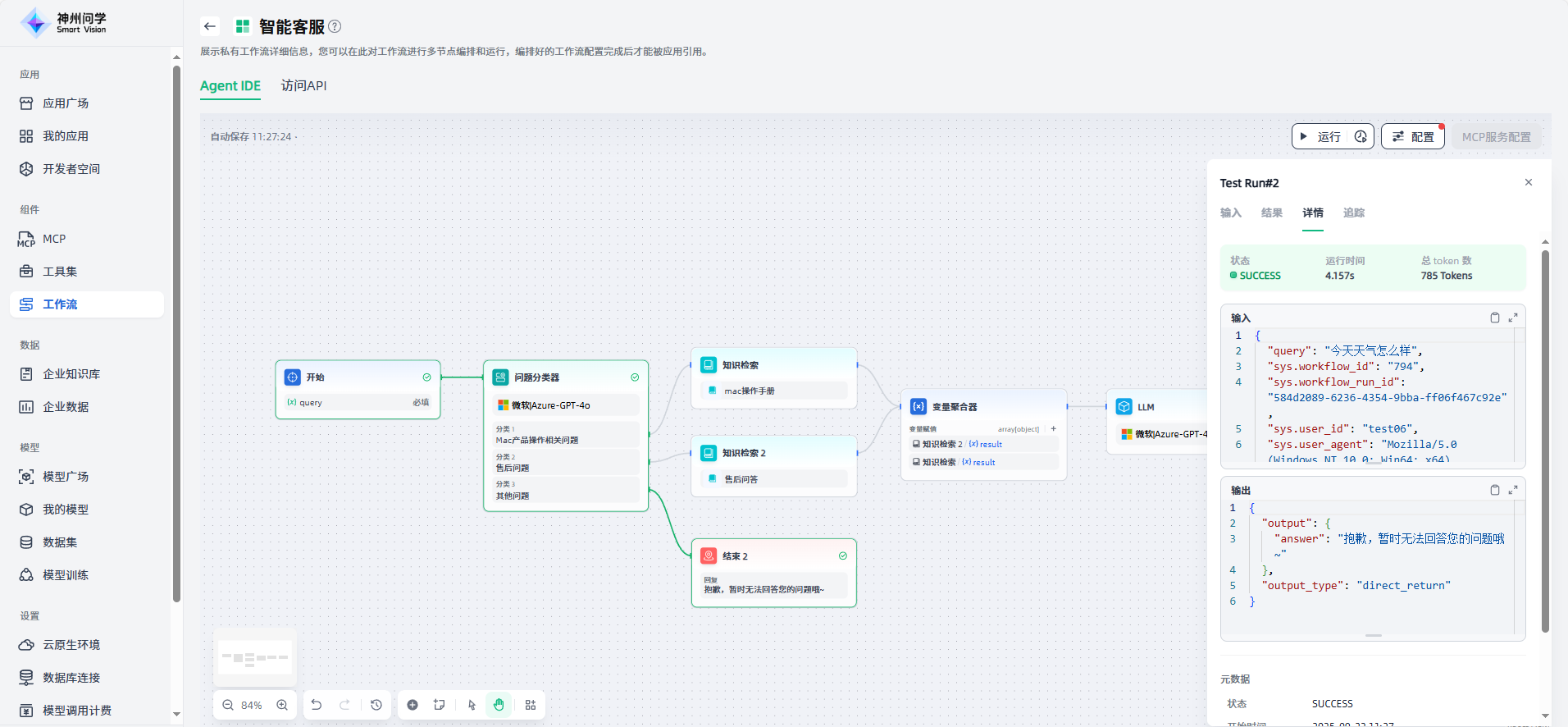The image size is (1568, 727).
Task: Undo the last canvas change
Action: point(317,705)
